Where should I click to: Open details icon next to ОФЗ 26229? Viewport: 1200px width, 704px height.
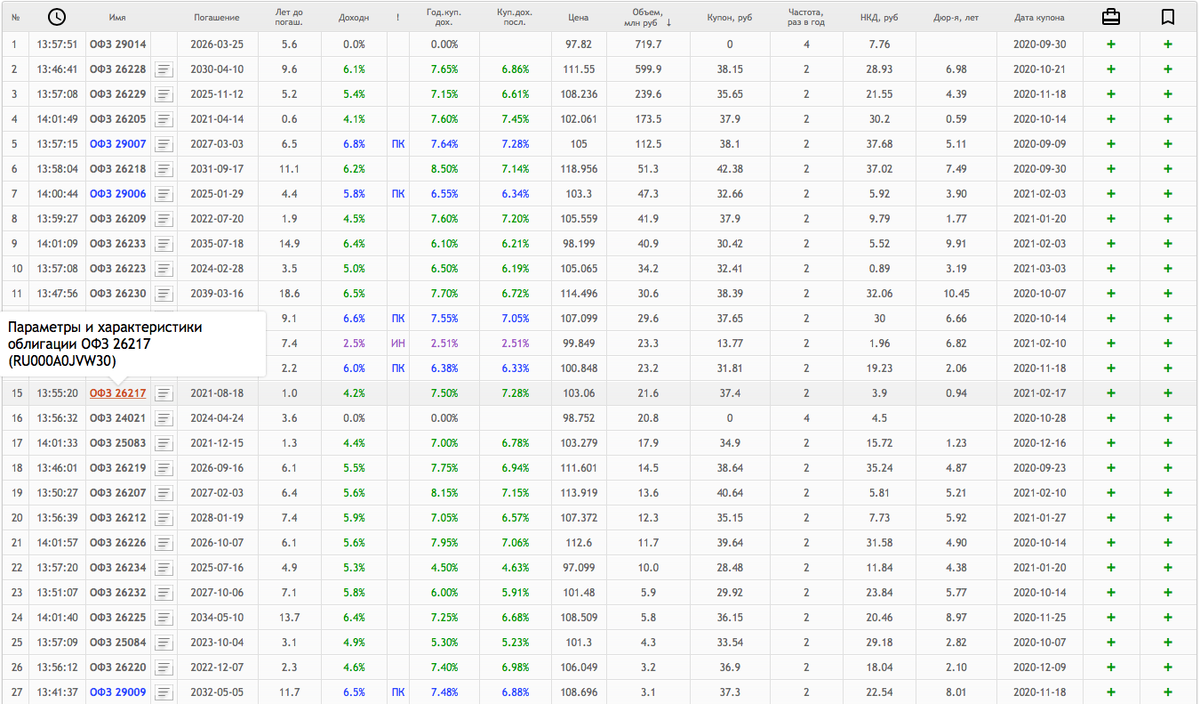tap(164, 94)
